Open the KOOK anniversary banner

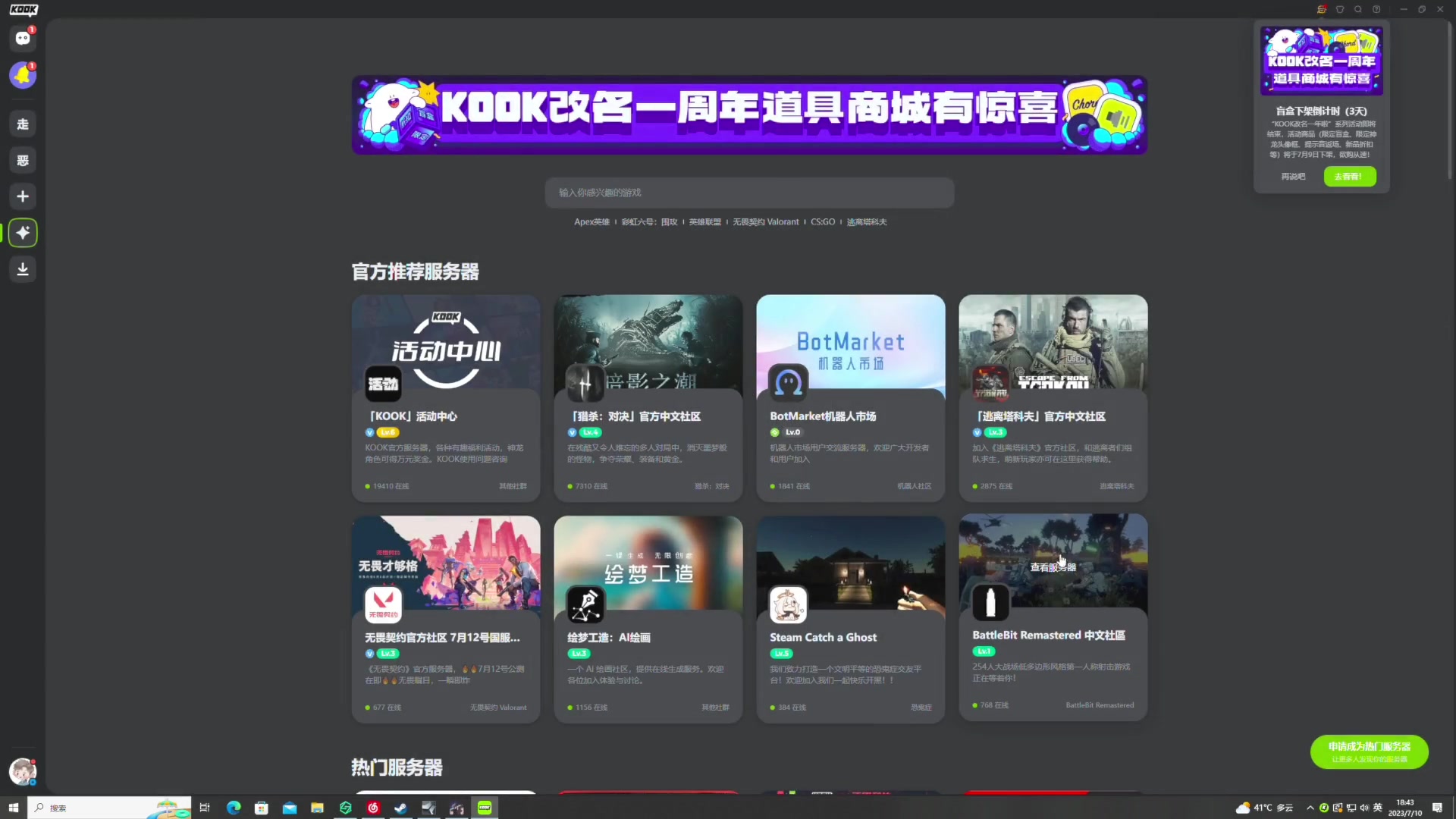[749, 115]
